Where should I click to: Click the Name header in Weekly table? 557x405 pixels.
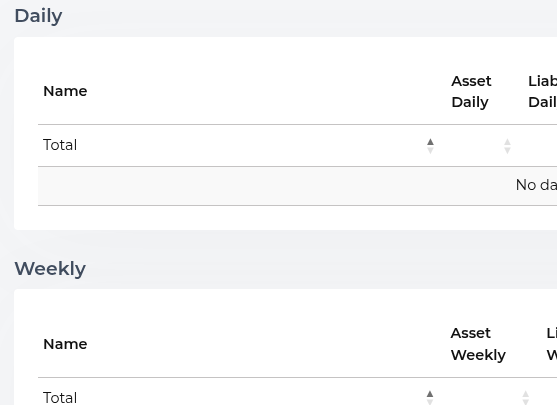[65, 344]
